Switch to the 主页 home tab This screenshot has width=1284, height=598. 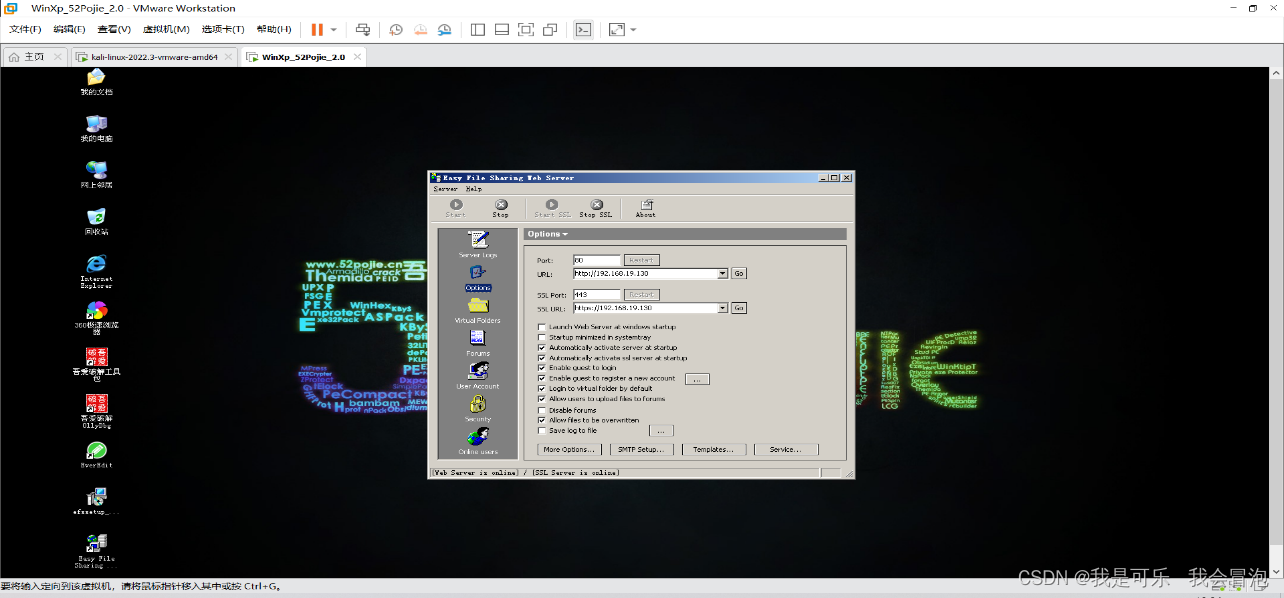[x=34, y=57]
